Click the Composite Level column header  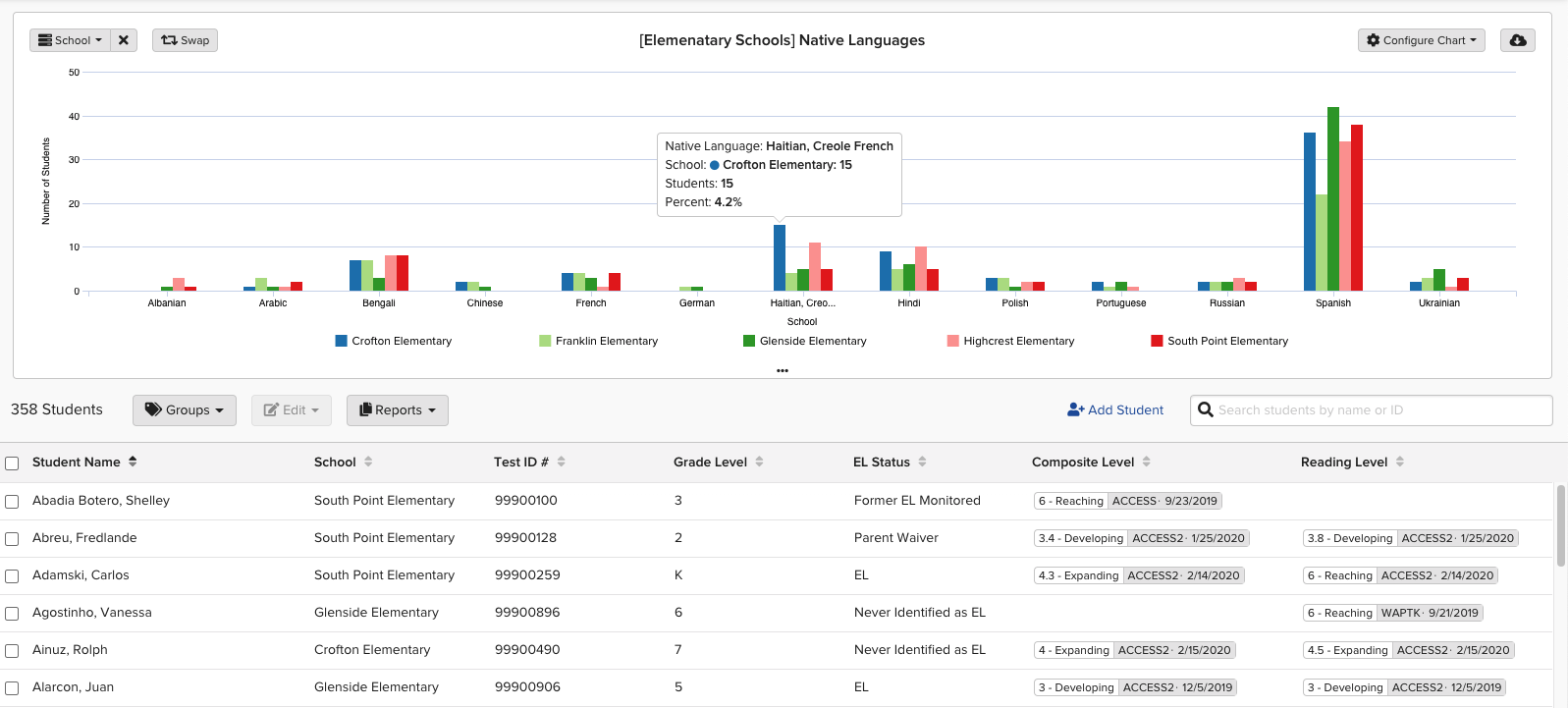pyautogui.click(x=1083, y=462)
